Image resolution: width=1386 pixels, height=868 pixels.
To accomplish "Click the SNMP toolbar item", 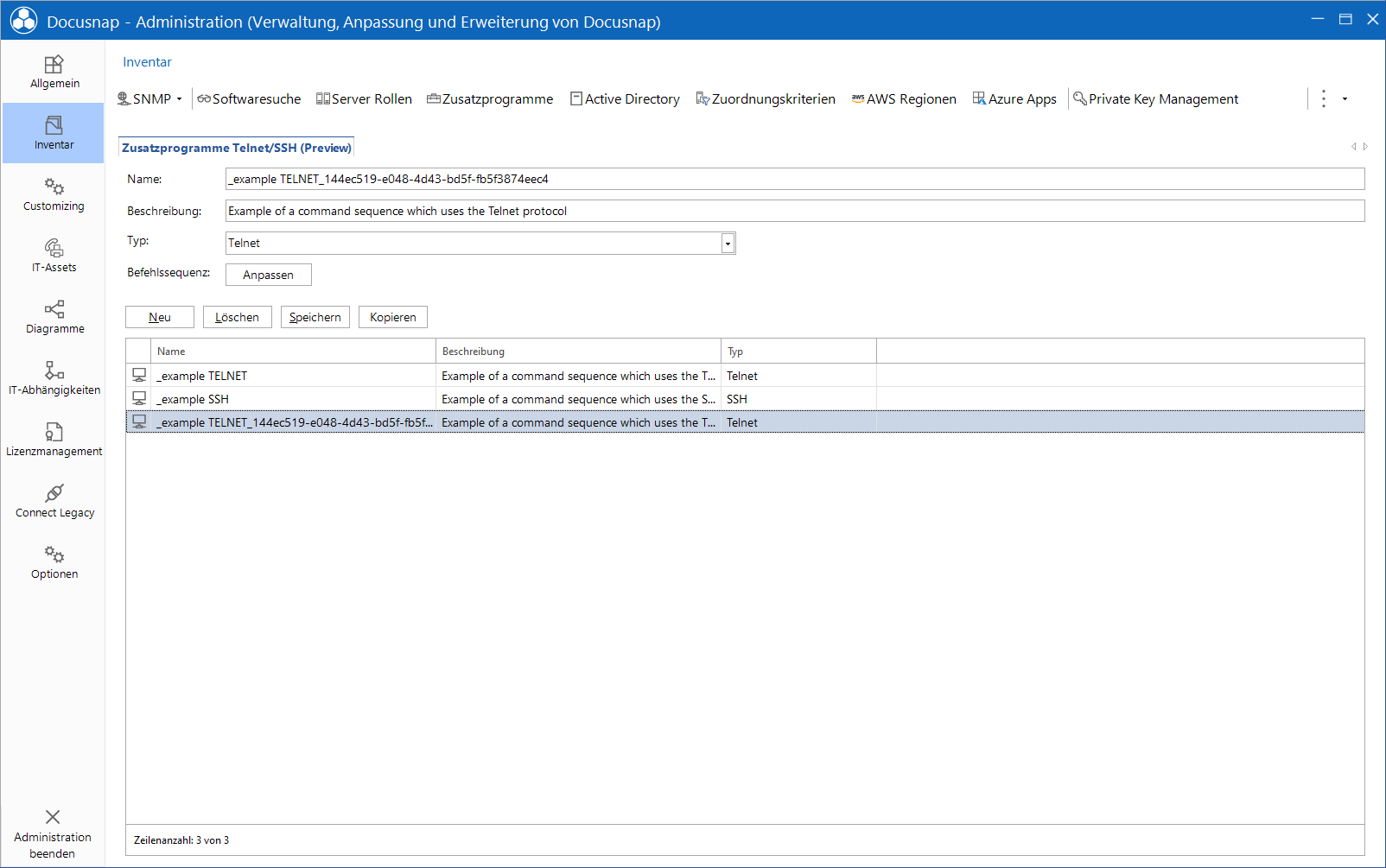I will click(x=144, y=99).
